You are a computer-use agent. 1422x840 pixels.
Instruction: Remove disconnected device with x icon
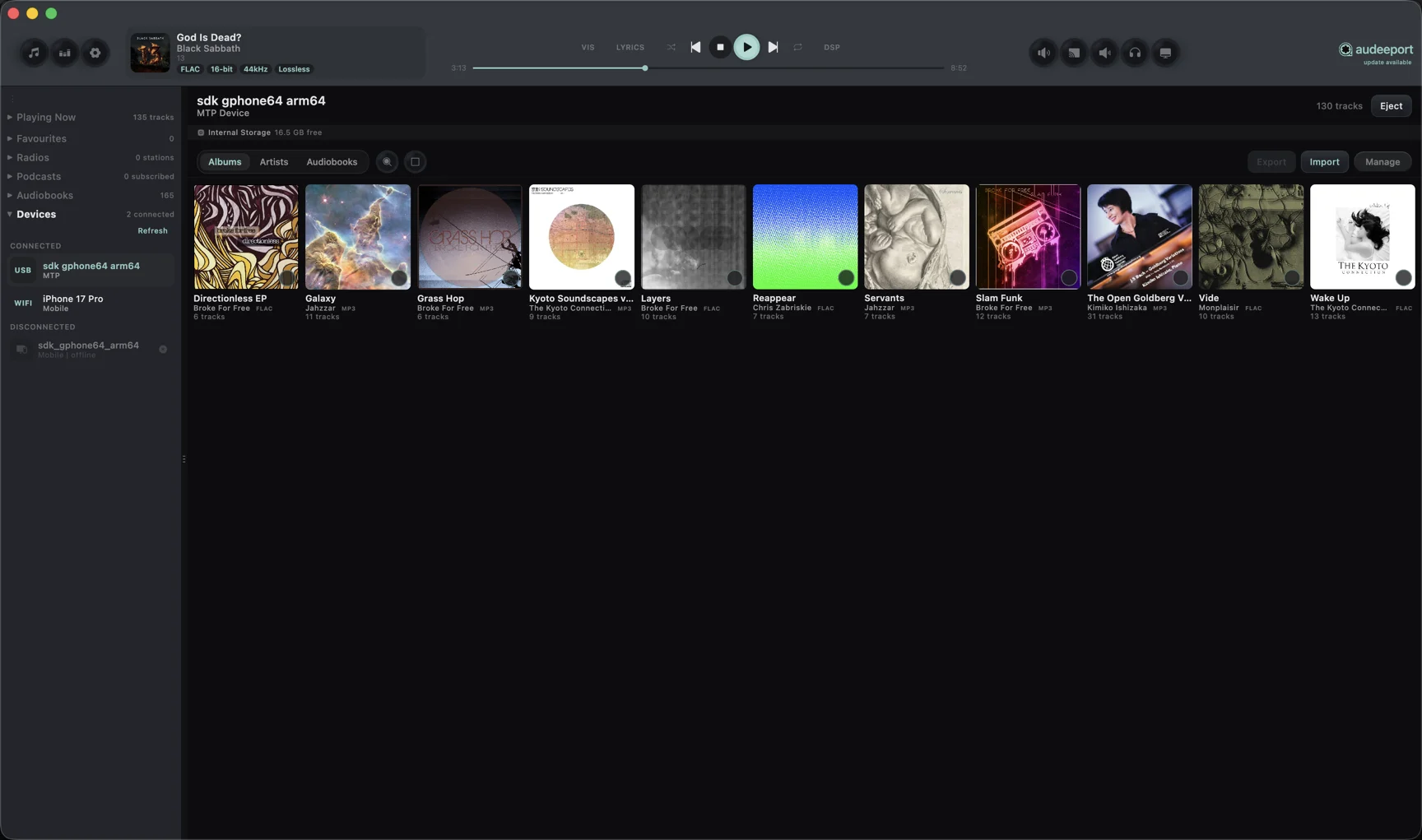163,350
